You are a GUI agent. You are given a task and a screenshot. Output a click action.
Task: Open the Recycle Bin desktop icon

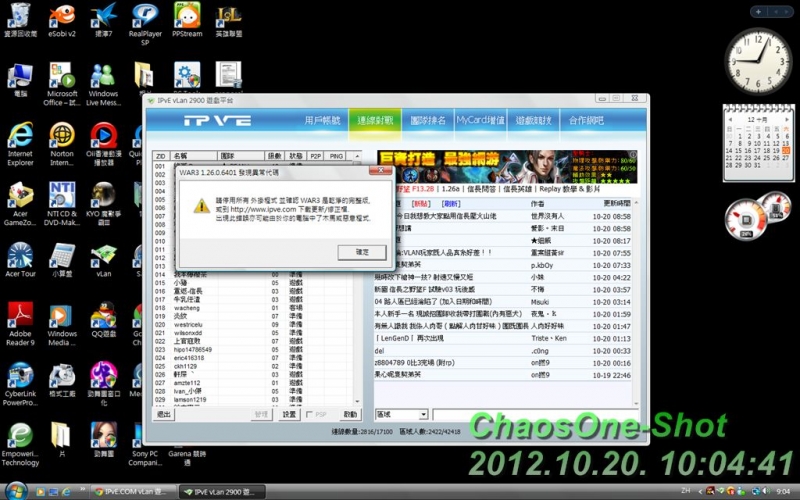20,19
